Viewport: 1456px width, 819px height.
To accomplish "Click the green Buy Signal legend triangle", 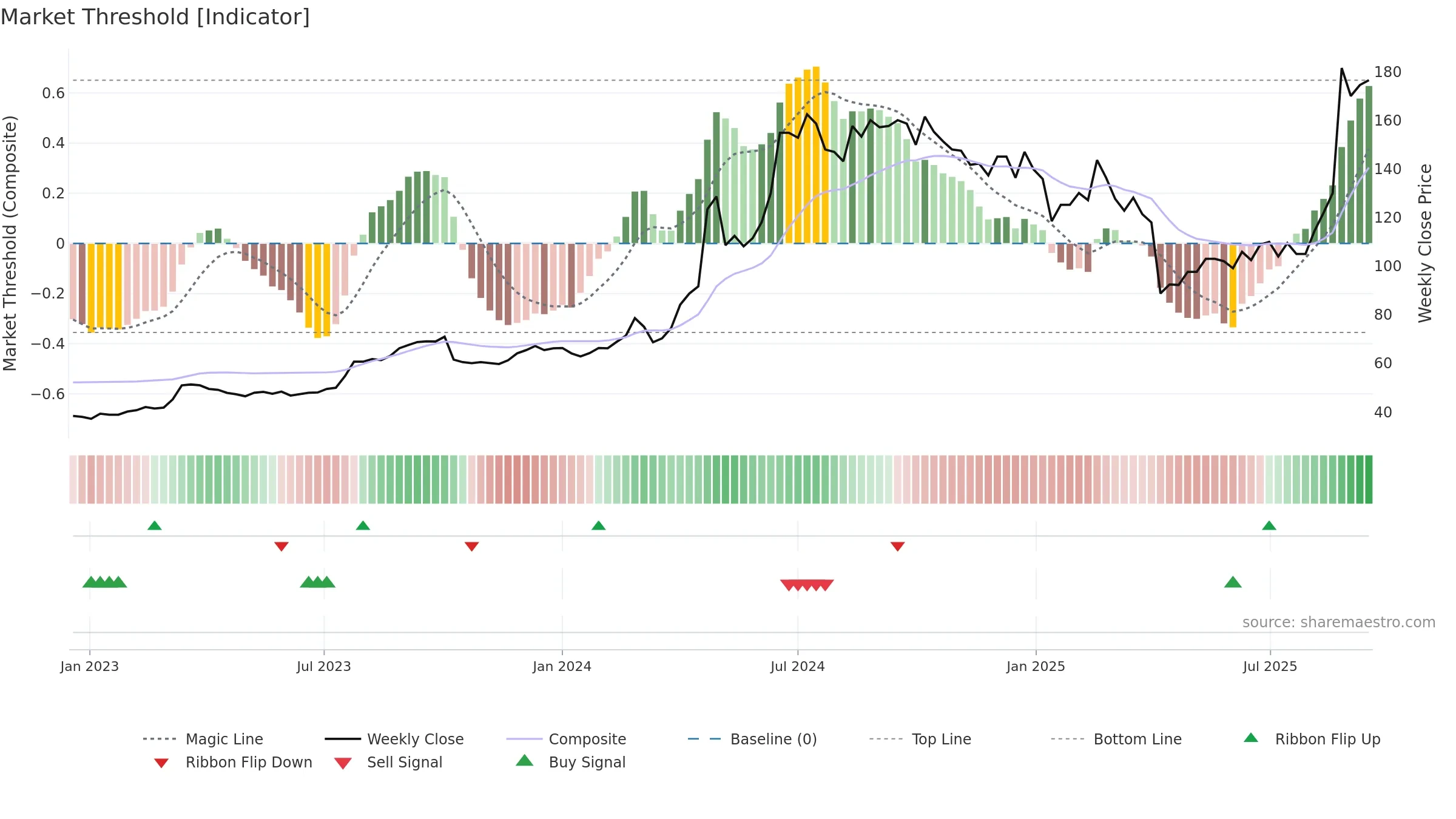I will click(x=524, y=760).
